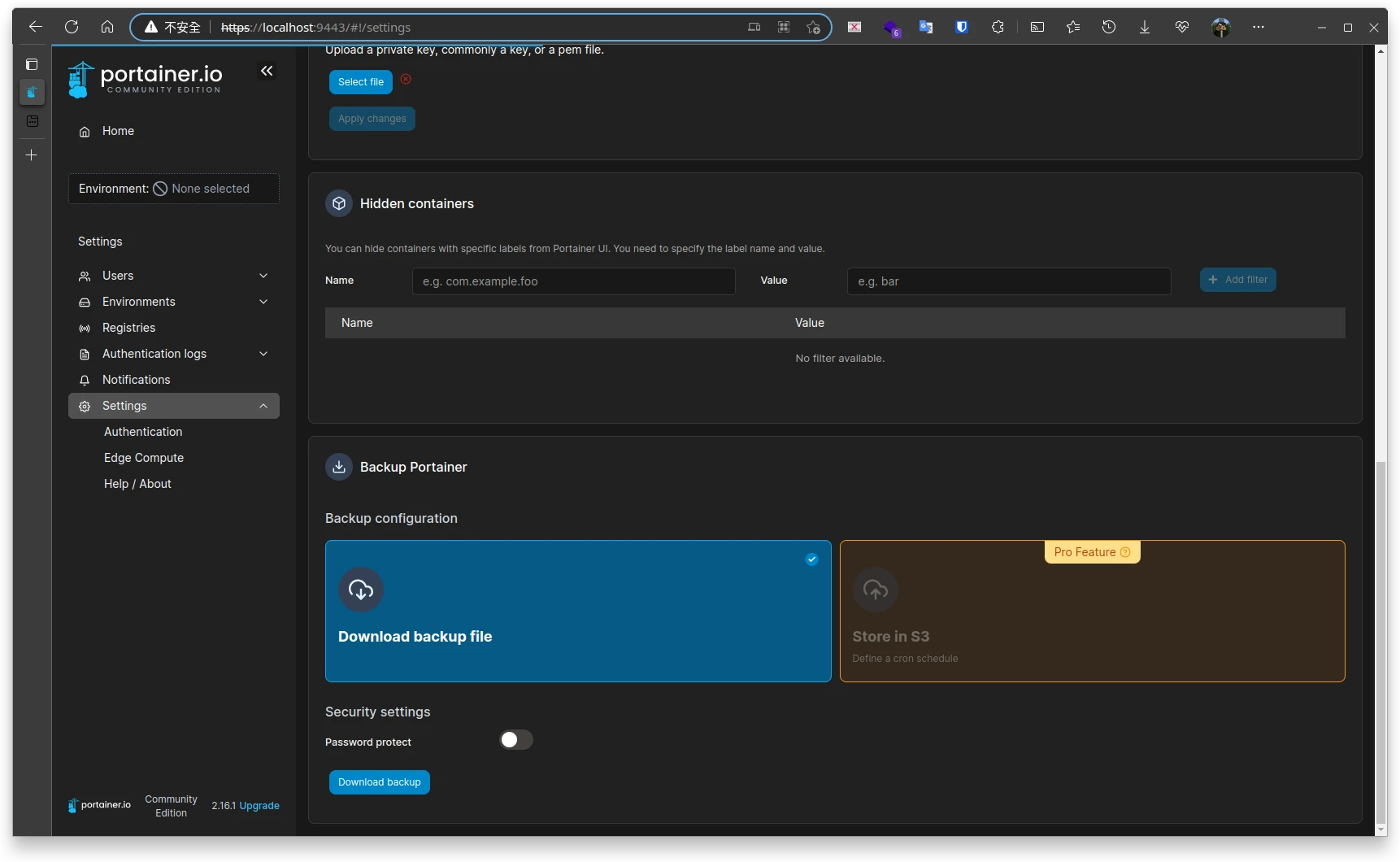Click the Pro Feature help icon
Screen dimensions: 1400x862
(x=1125, y=552)
